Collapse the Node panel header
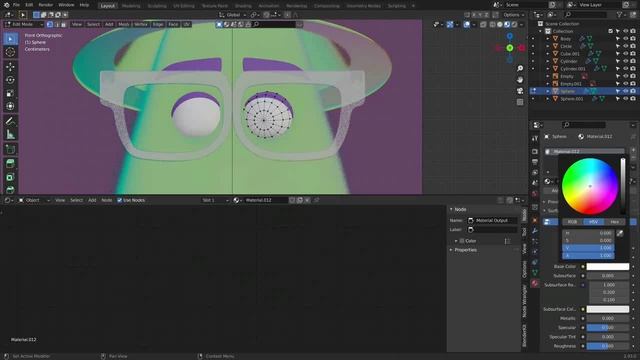Viewport: 640px width, 360px height. [x=460, y=209]
